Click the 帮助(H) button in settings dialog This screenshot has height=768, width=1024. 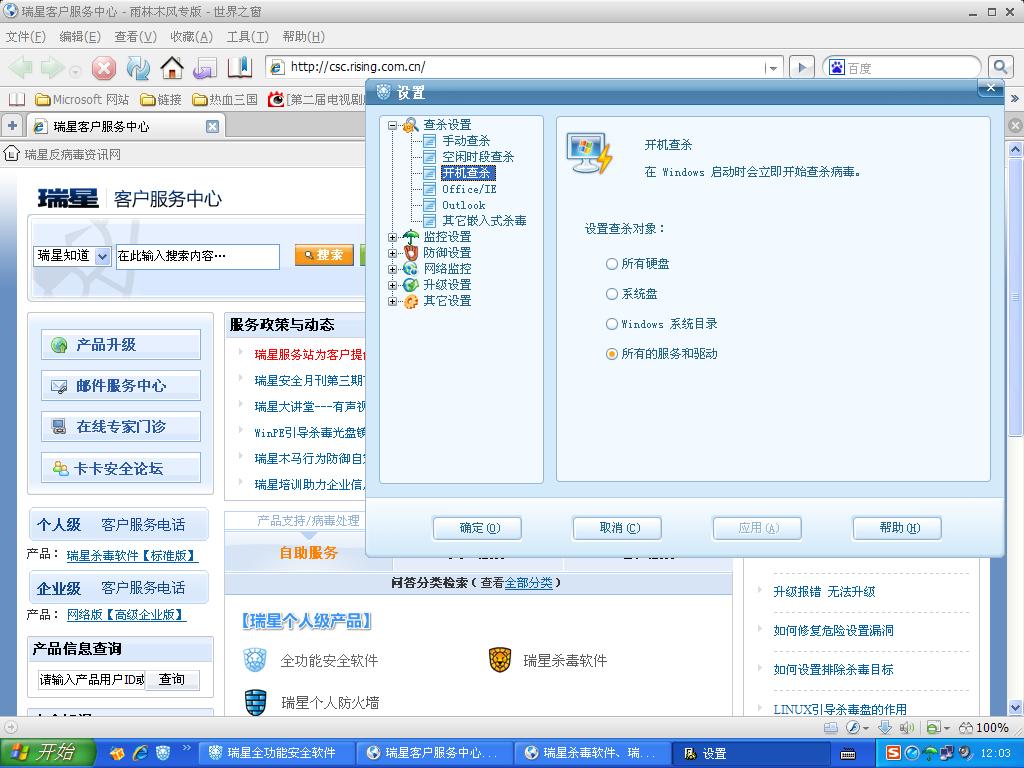pos(897,528)
